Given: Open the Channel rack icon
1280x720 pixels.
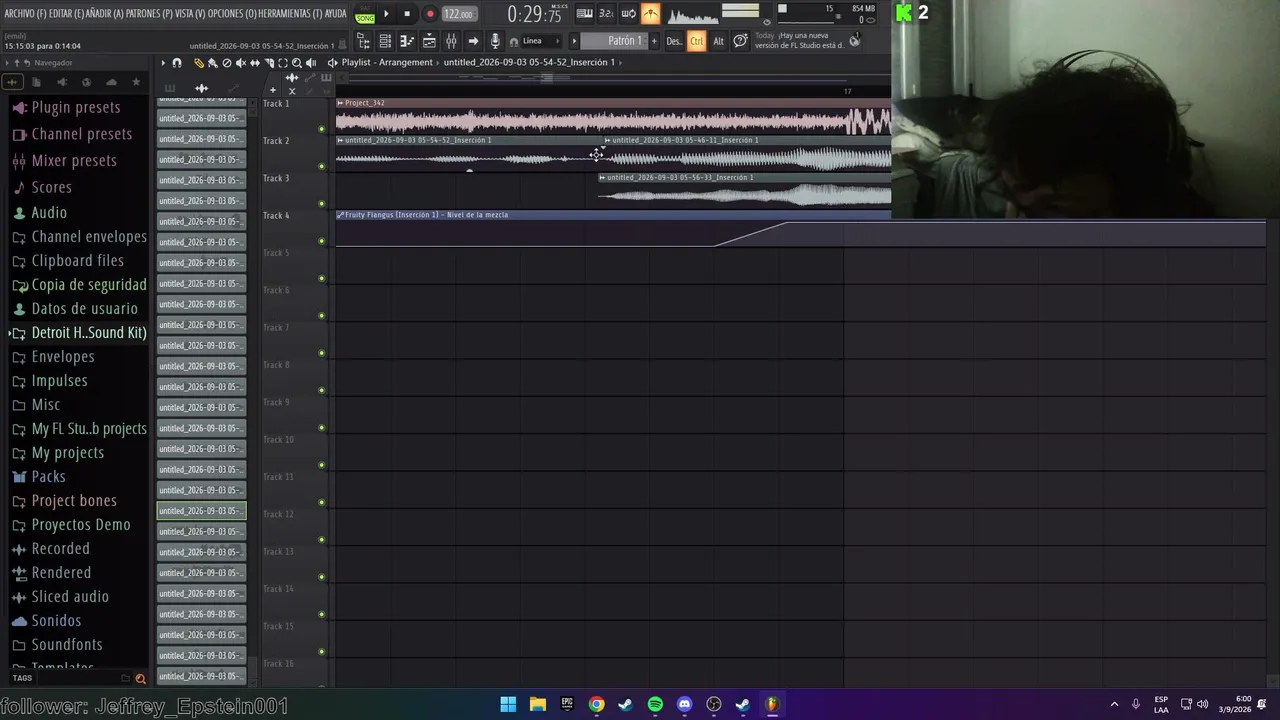Looking at the screenshot, I should [385, 41].
